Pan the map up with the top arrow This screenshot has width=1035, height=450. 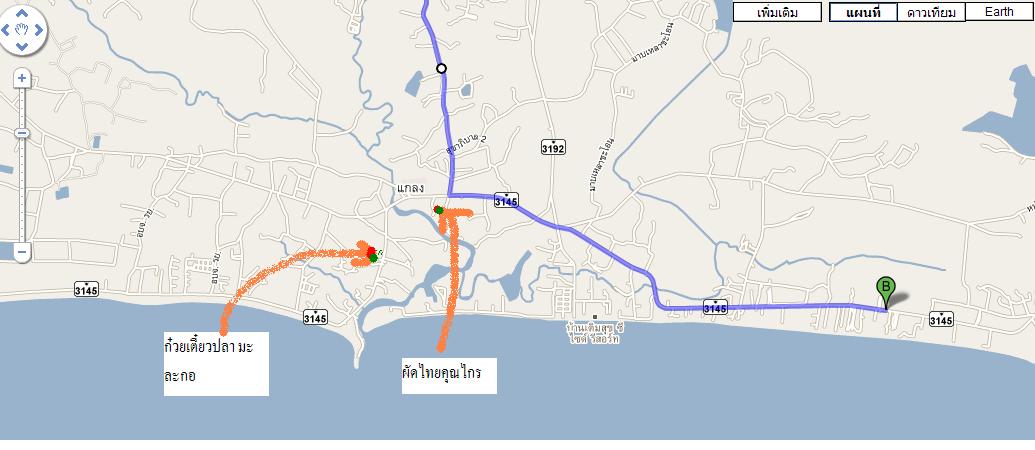[22, 13]
